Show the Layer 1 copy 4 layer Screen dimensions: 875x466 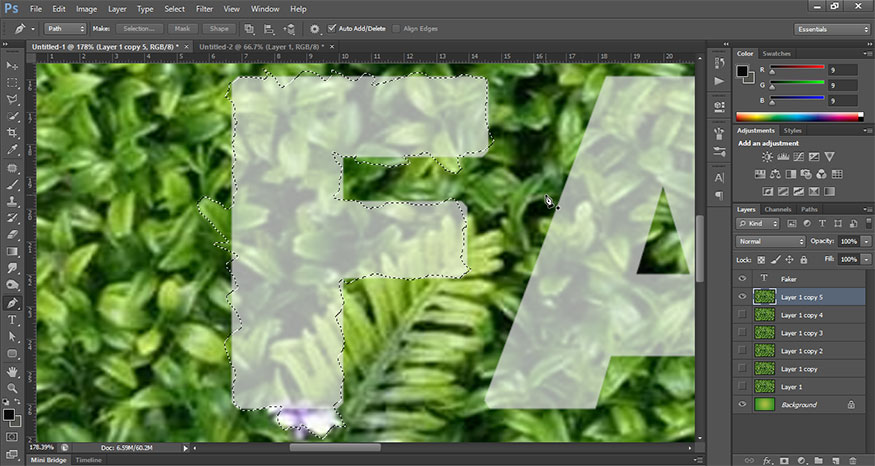coord(741,315)
